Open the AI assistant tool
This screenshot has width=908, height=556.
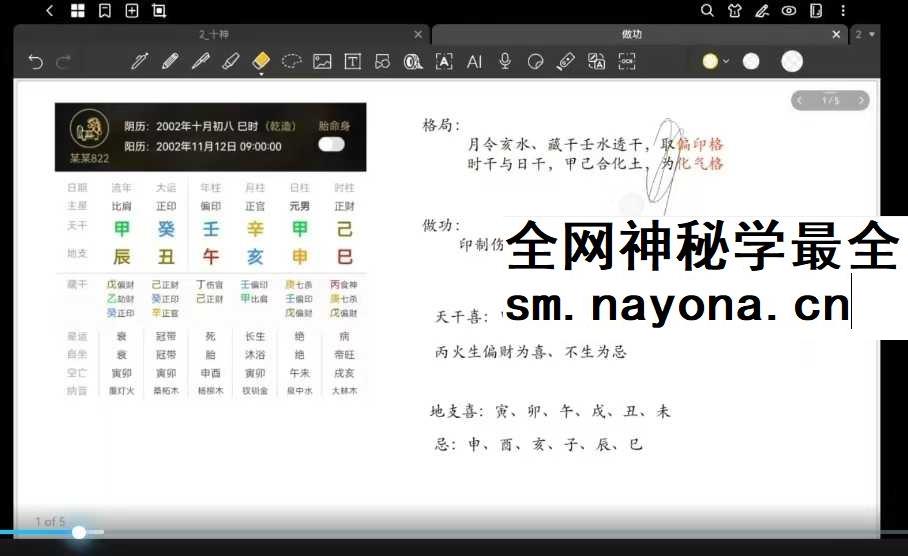click(x=474, y=61)
